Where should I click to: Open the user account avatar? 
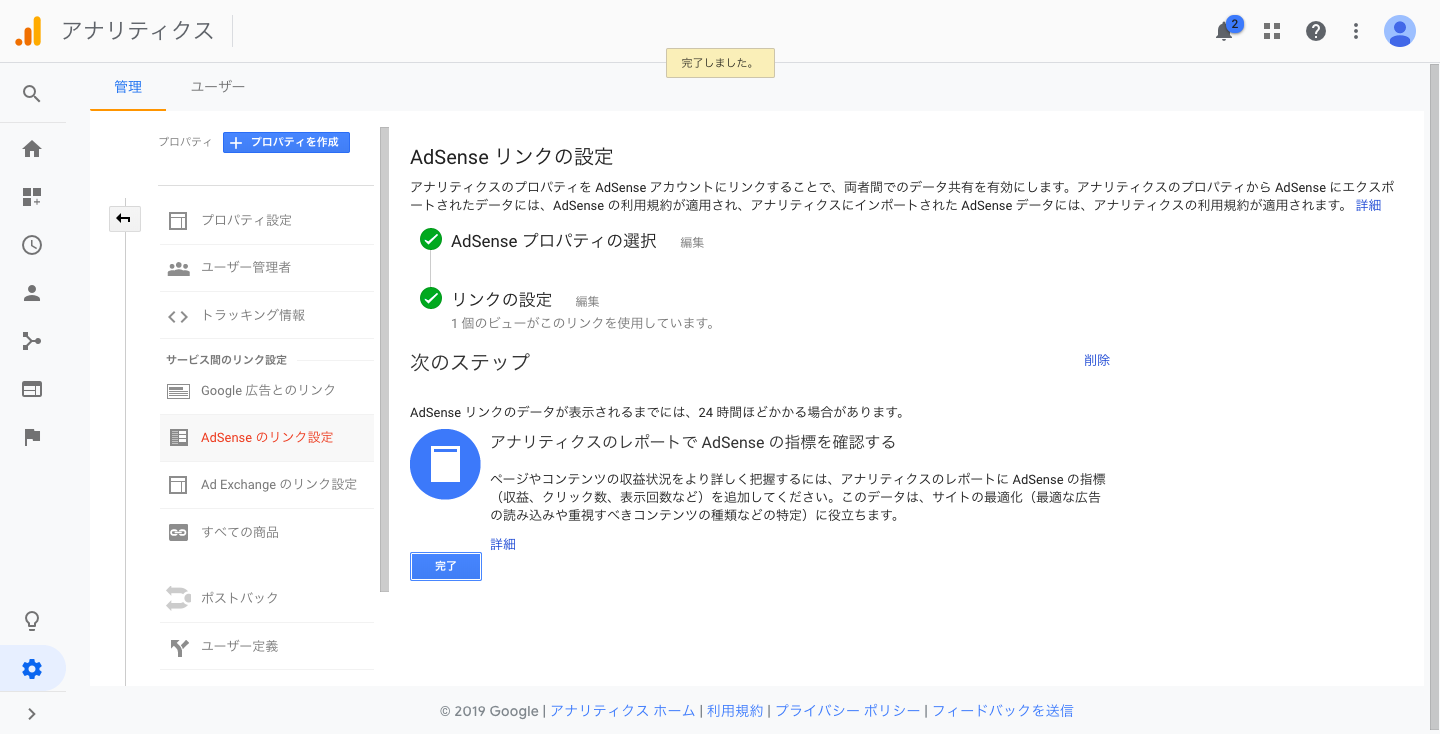click(1400, 31)
